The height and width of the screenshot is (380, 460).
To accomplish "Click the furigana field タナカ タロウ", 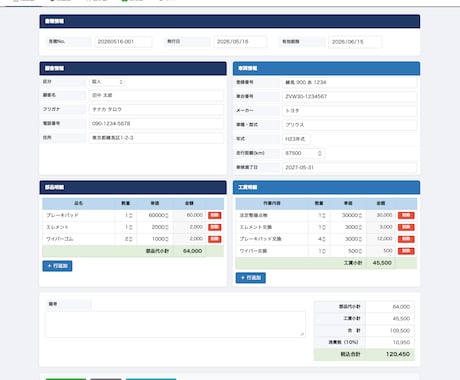I will (156, 109).
